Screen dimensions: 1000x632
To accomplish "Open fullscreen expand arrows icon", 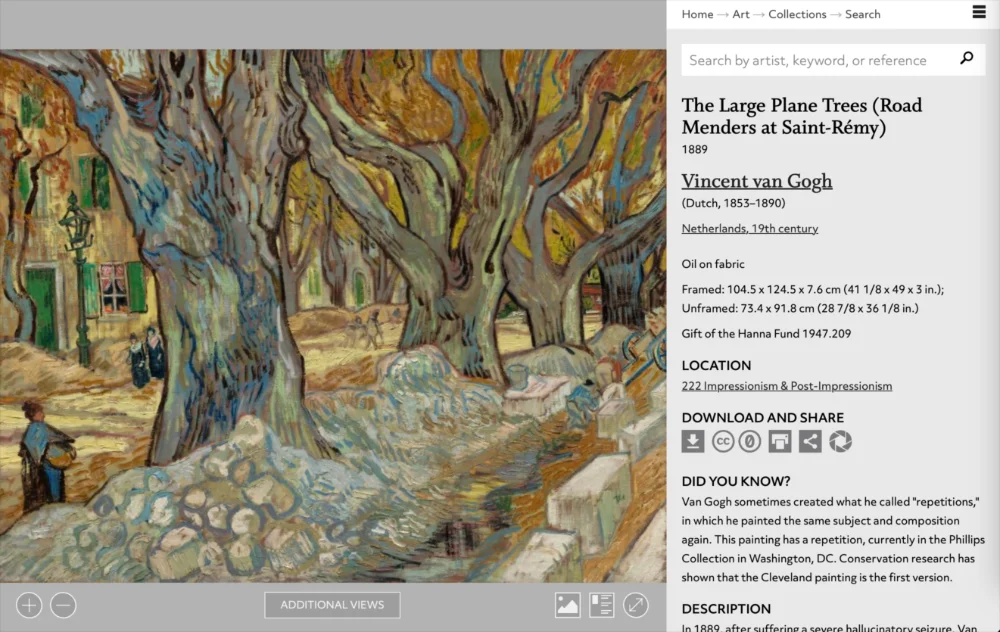I will coord(636,605).
